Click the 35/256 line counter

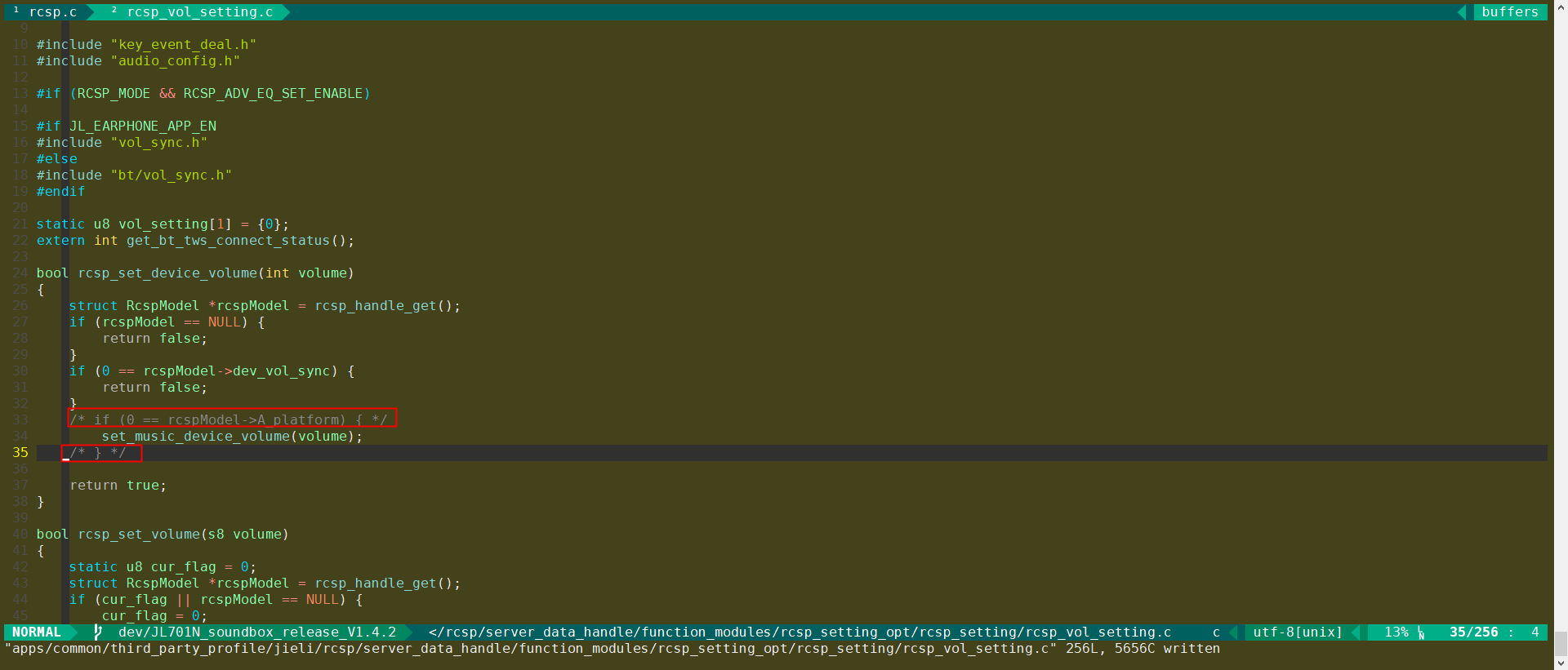[x=1474, y=632]
